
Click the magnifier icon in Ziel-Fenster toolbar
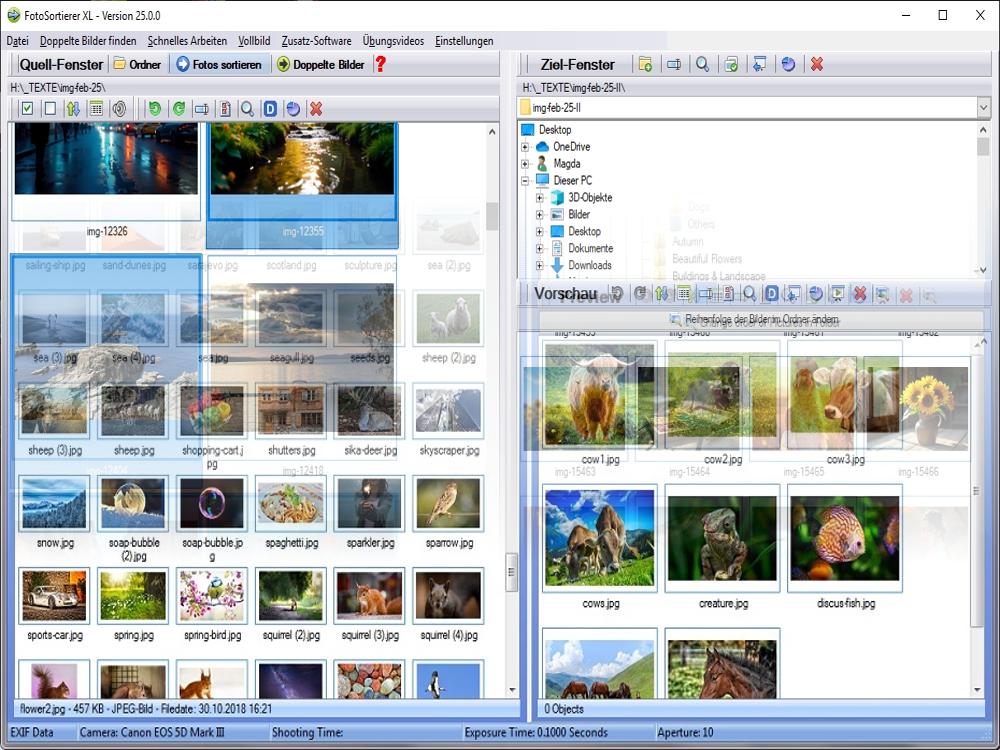pyautogui.click(x=703, y=65)
